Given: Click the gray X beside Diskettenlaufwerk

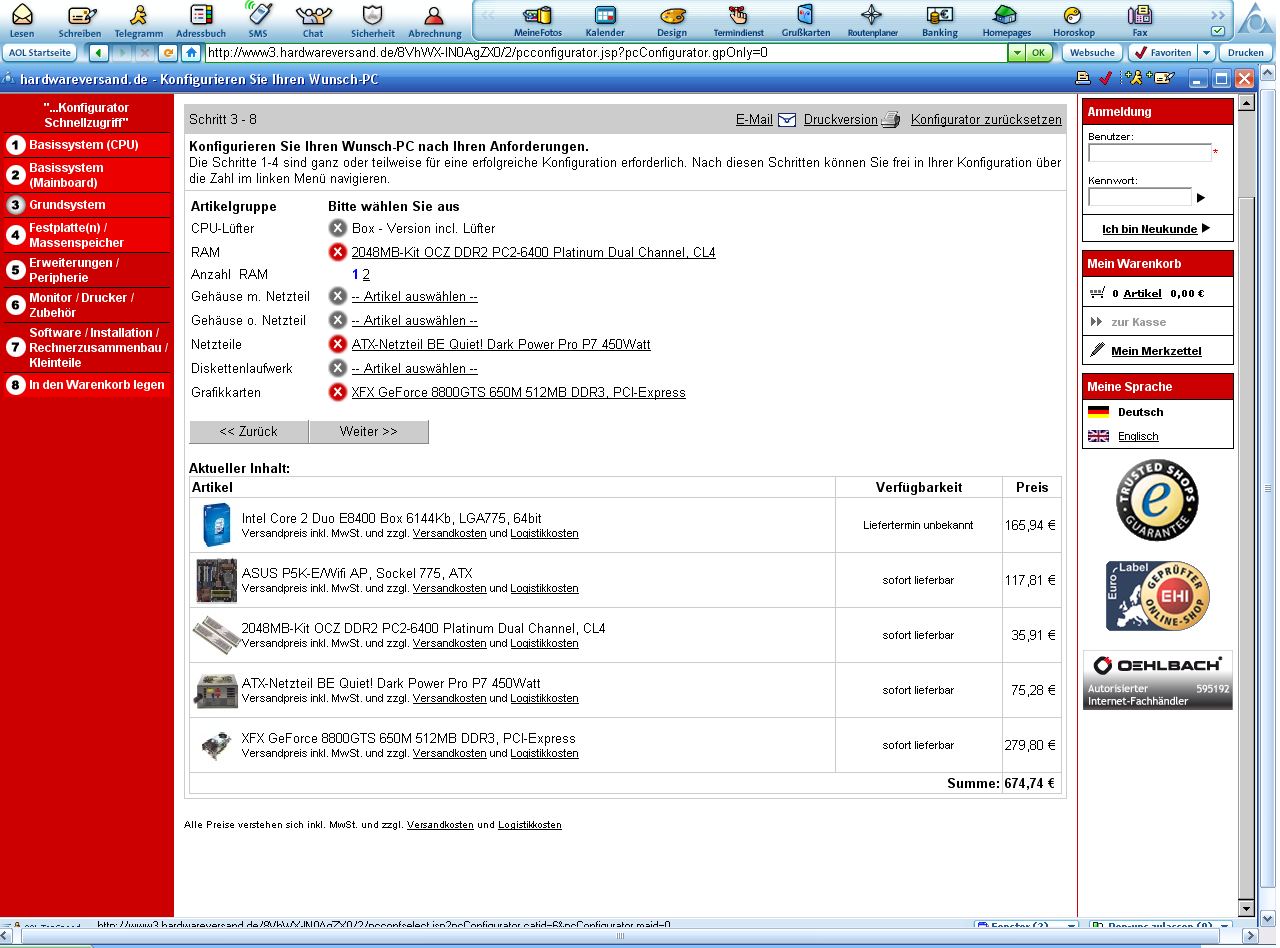Looking at the screenshot, I should coord(338,368).
